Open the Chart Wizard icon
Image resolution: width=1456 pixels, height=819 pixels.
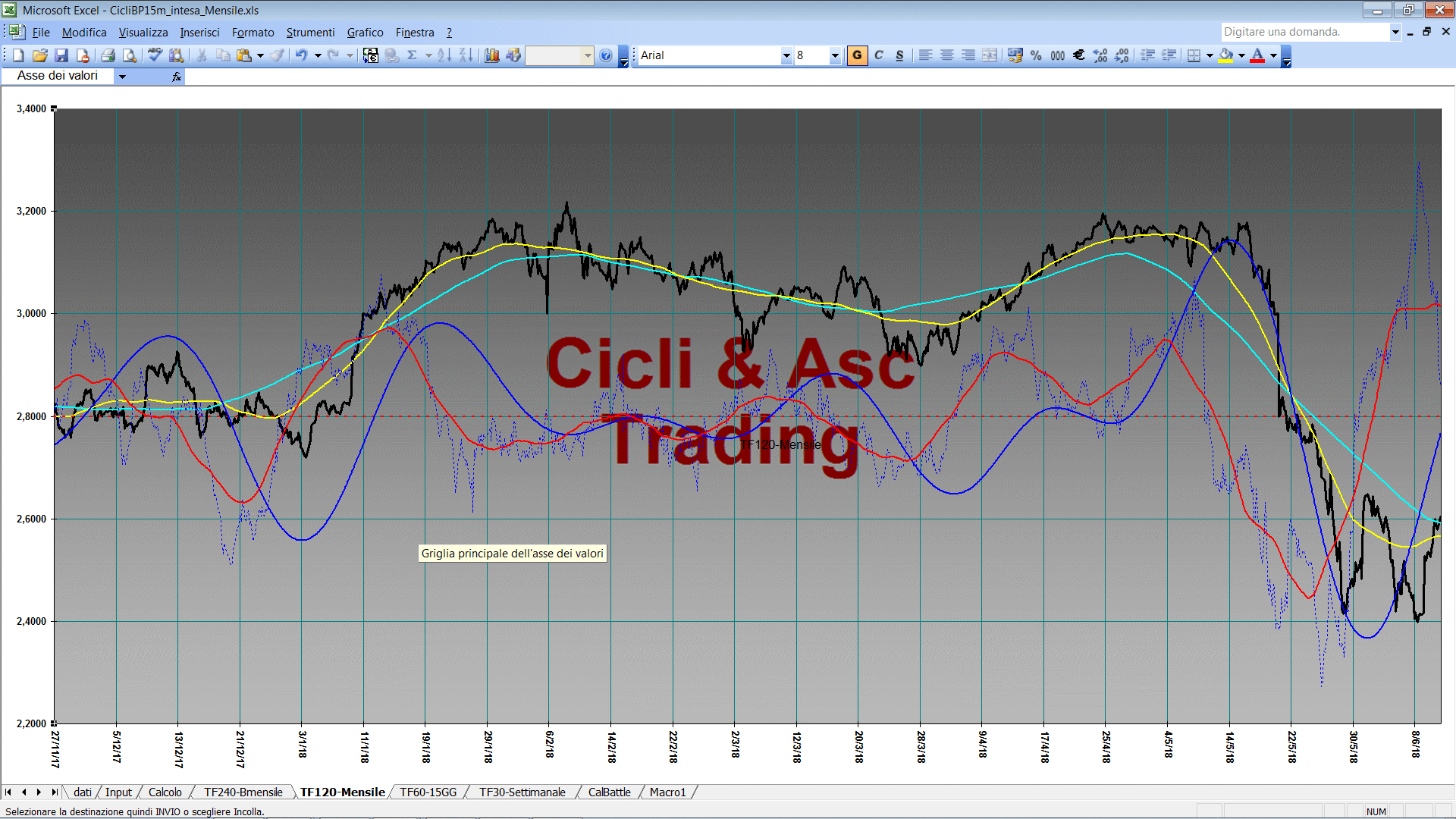click(492, 55)
